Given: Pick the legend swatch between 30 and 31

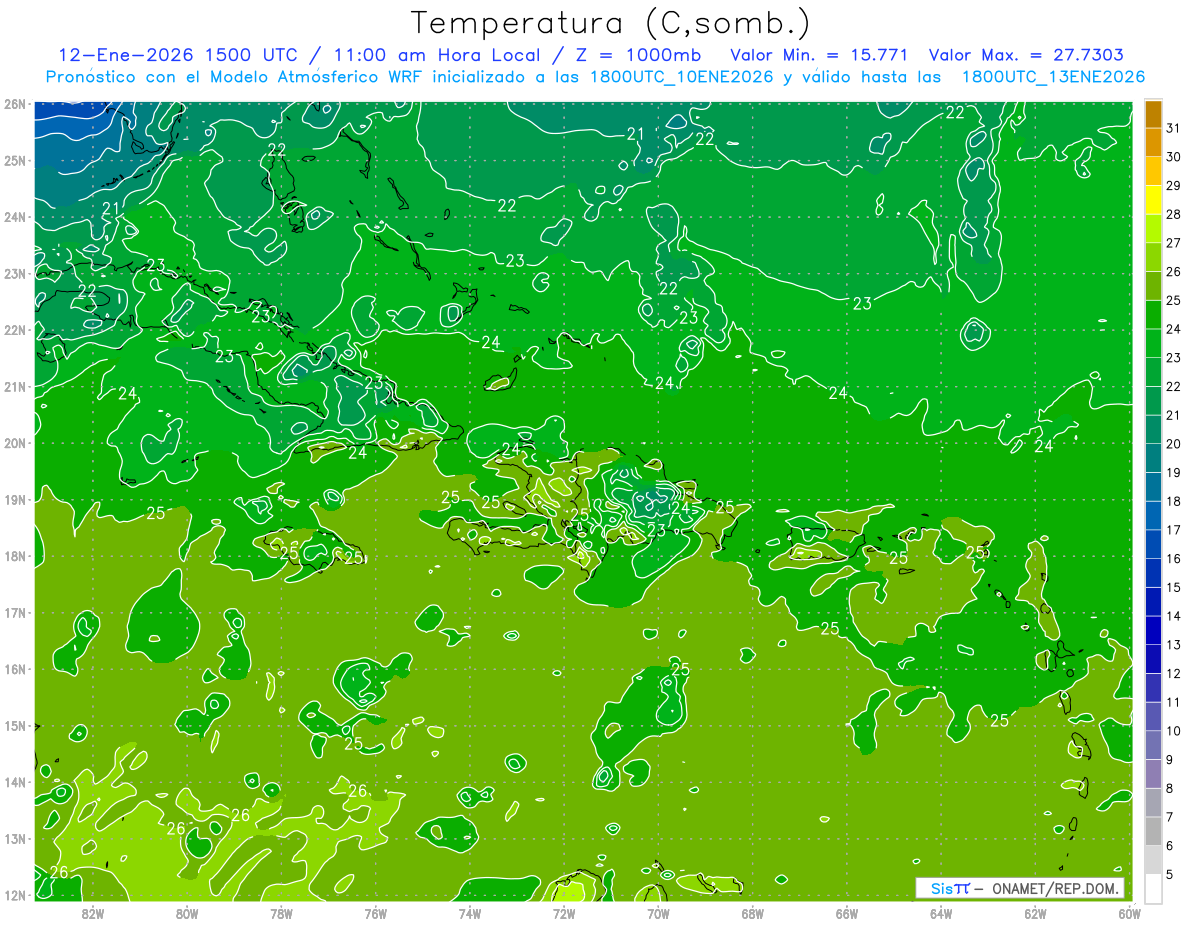Looking at the screenshot, I should pos(1153,143).
